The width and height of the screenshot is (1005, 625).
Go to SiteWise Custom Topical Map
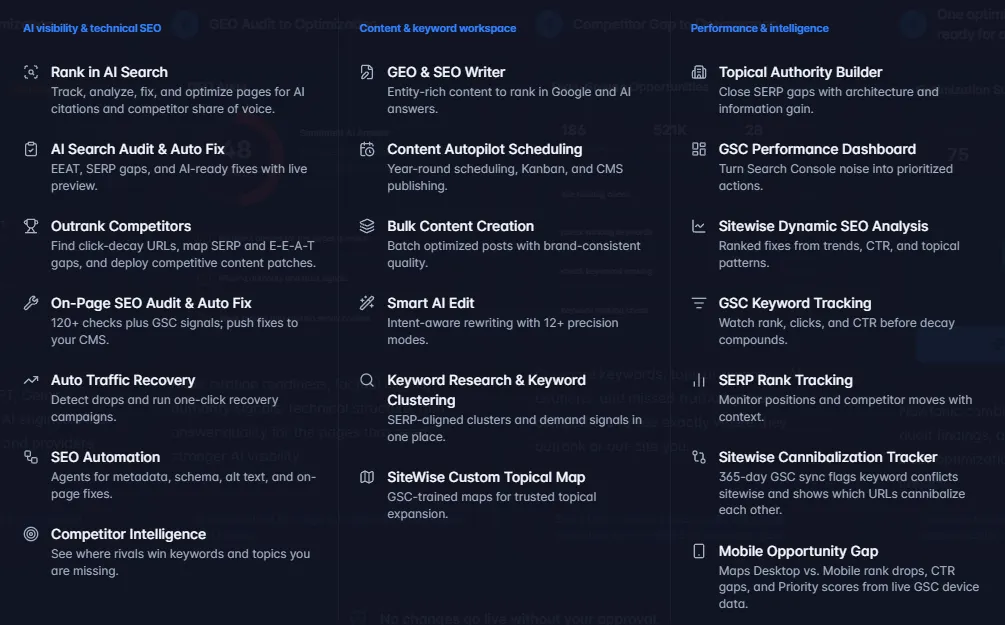click(486, 477)
